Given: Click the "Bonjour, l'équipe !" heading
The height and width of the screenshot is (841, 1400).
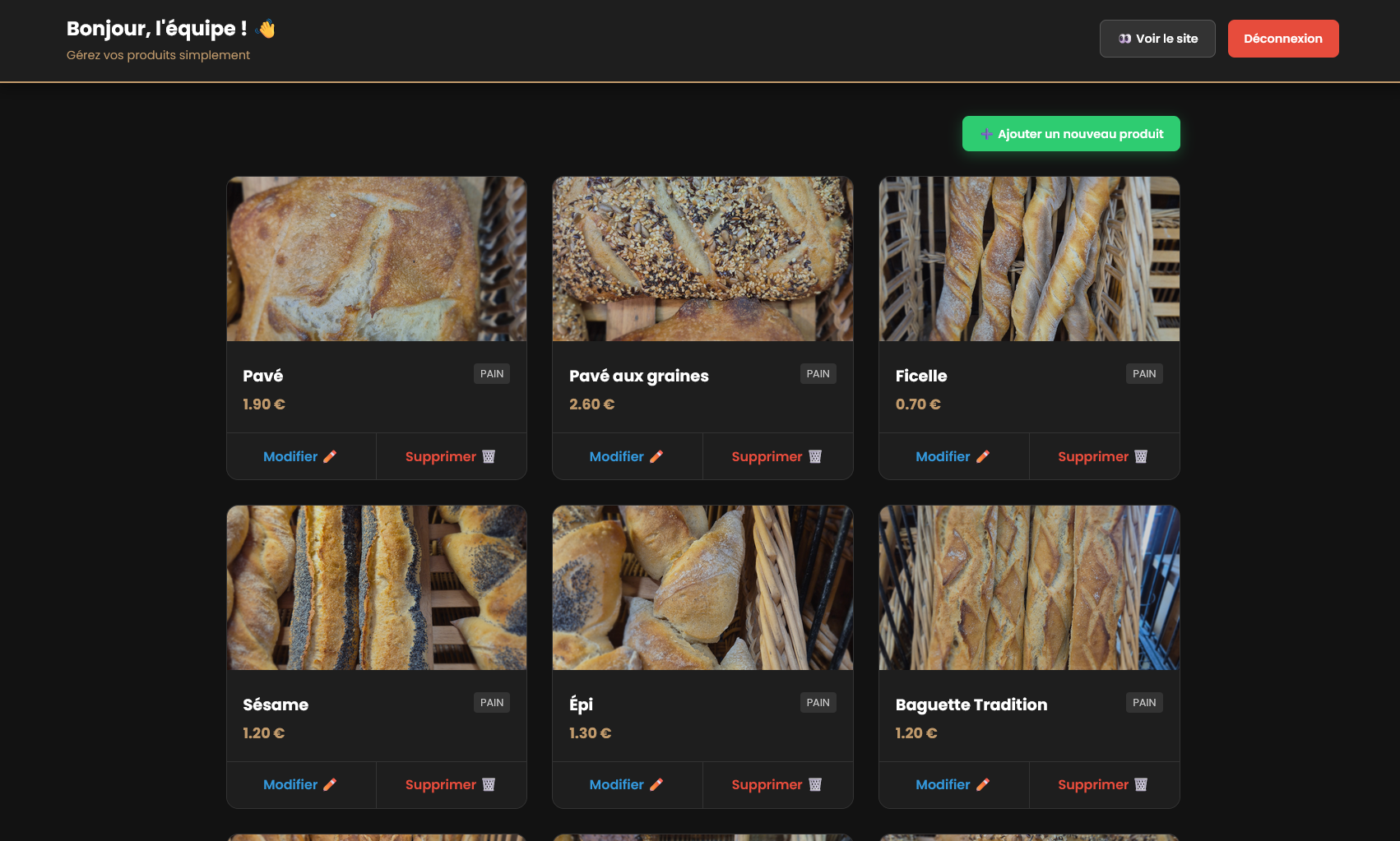Looking at the screenshot, I should pyautogui.click(x=157, y=29).
